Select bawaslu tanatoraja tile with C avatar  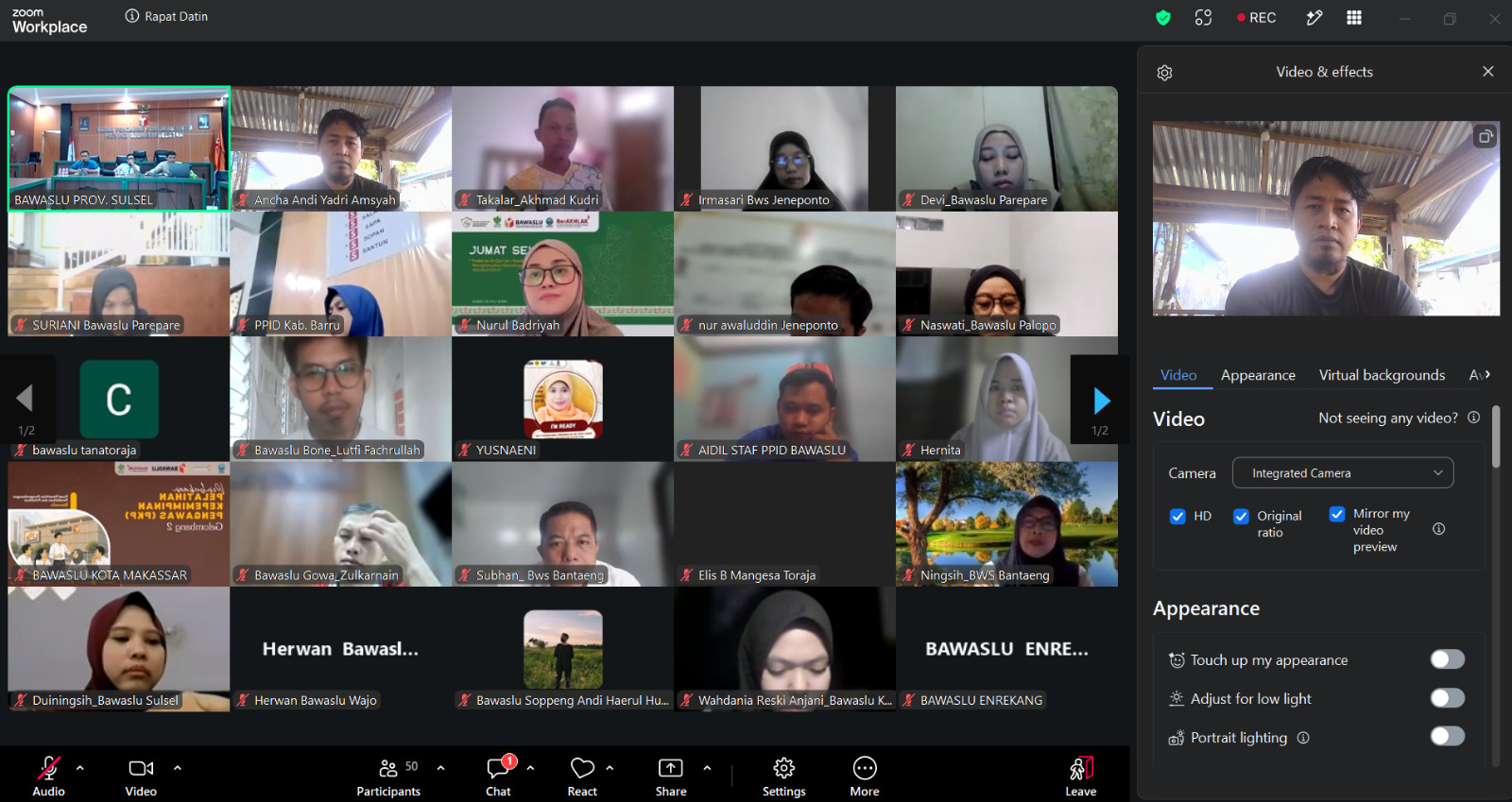(x=119, y=399)
